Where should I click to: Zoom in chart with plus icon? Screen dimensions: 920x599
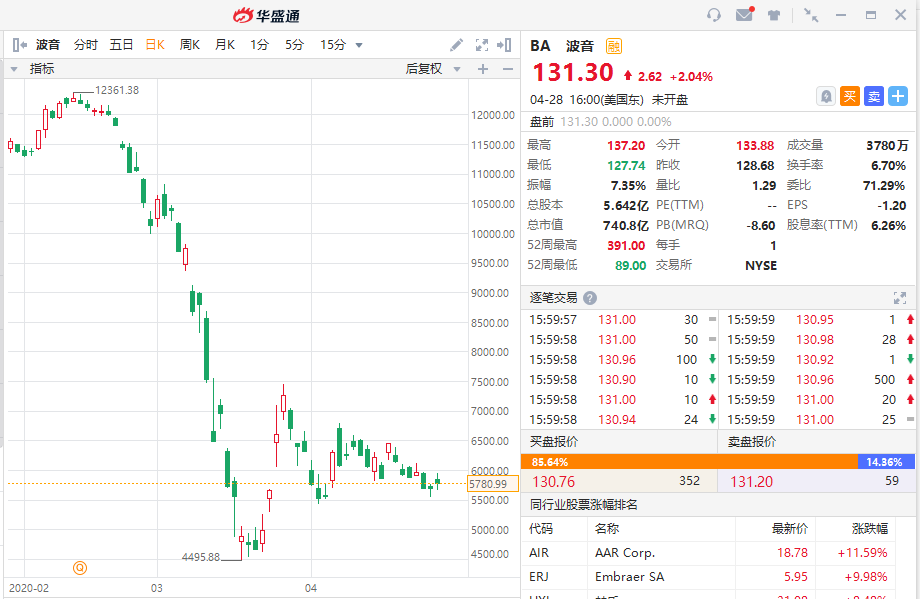[x=483, y=69]
